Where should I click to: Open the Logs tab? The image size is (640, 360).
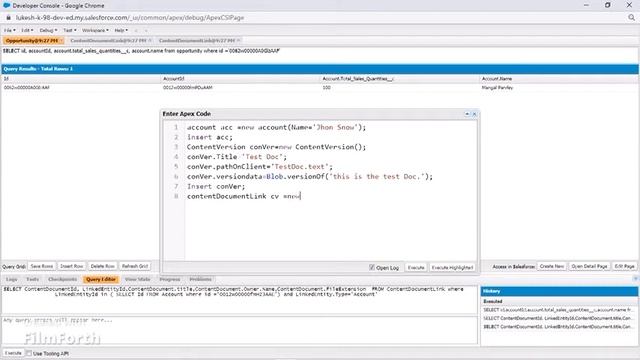12,279
